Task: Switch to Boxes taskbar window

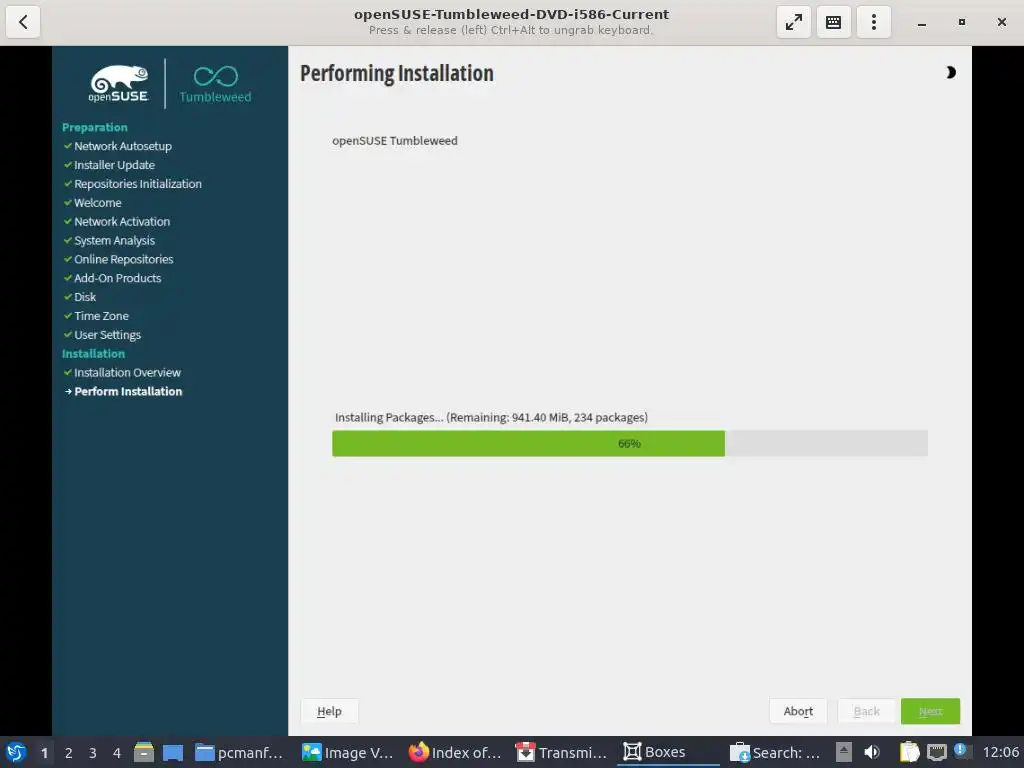Action: coord(667,752)
